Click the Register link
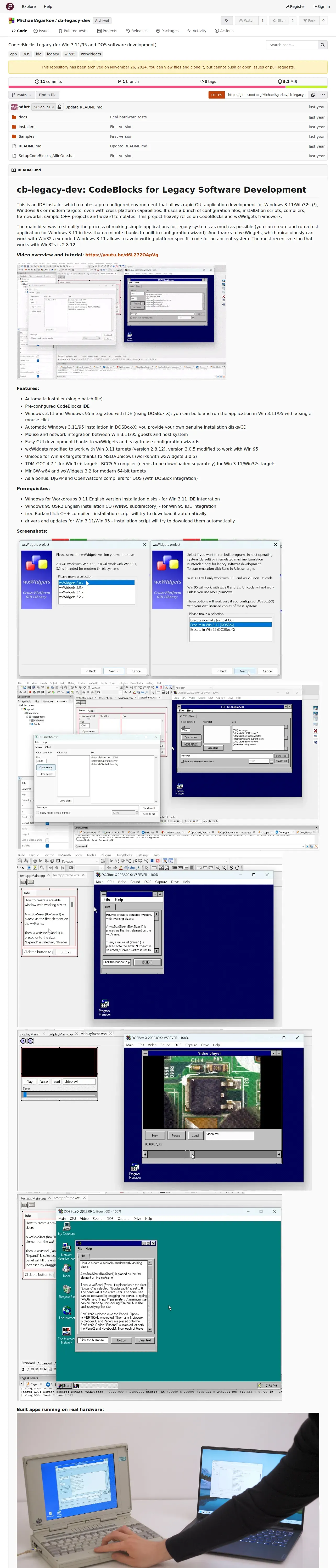Viewport: 336px width, 1568px height. coord(296,7)
